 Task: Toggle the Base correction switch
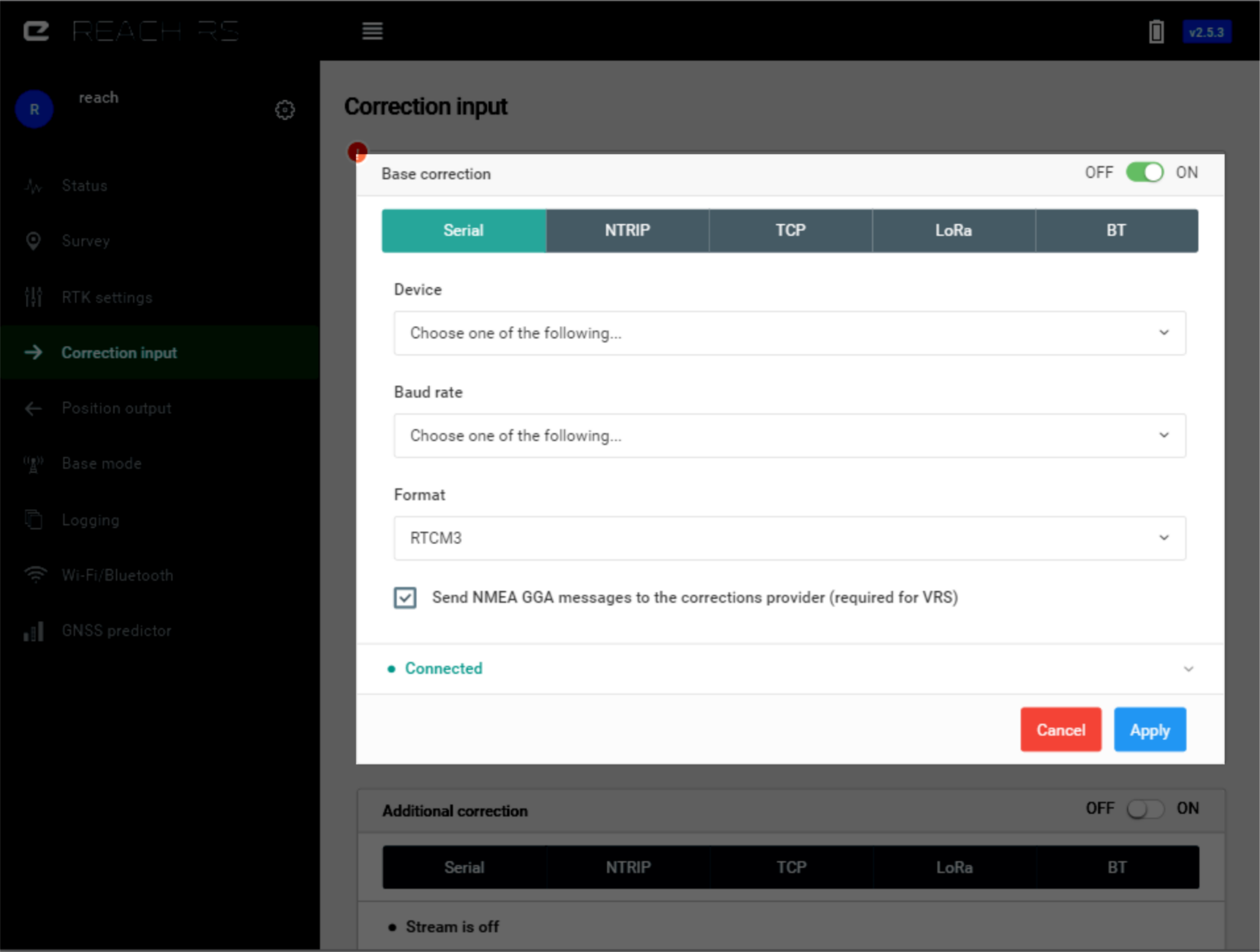pos(1144,172)
